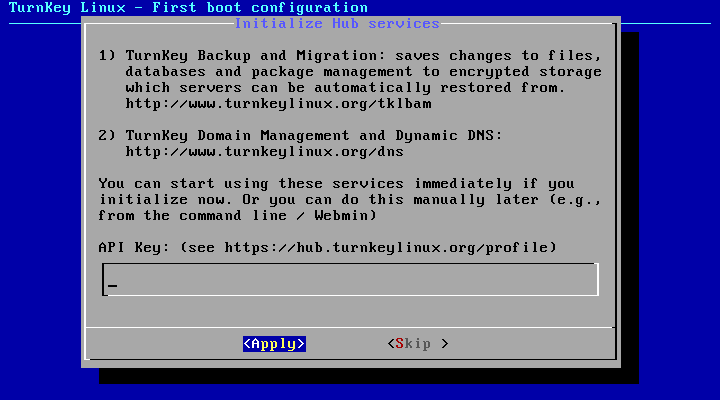Focus the API Key input field
720x400 pixels.
350,279
